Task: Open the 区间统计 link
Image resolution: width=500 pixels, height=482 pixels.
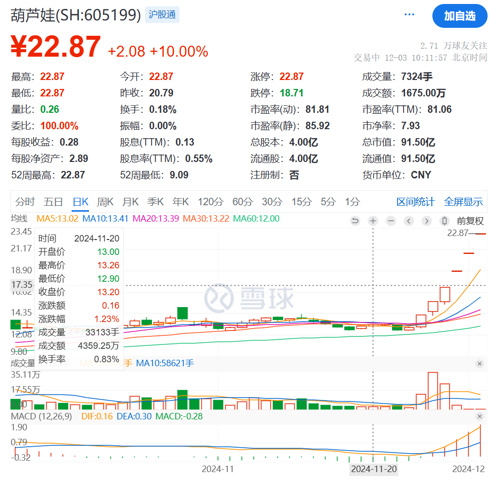Action: (415, 202)
